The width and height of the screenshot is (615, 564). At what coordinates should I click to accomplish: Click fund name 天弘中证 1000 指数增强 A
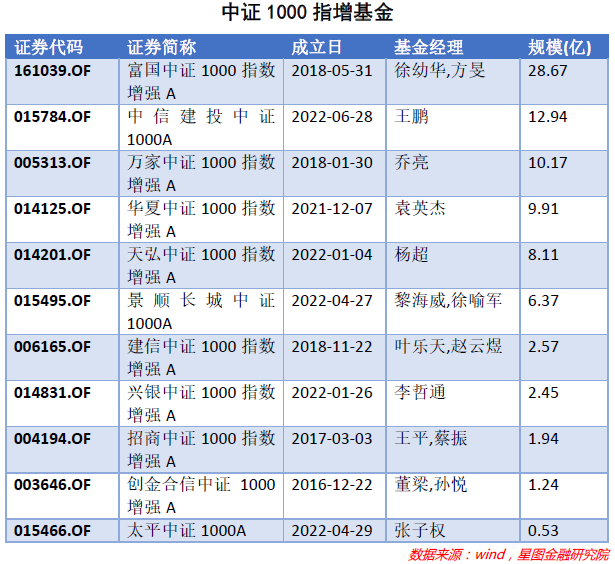coord(201,266)
